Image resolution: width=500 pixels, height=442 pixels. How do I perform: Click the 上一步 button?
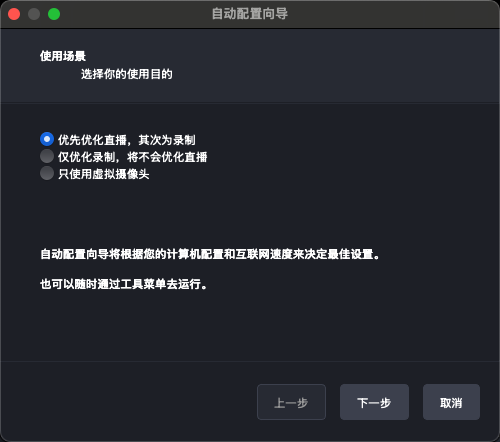coord(291,402)
